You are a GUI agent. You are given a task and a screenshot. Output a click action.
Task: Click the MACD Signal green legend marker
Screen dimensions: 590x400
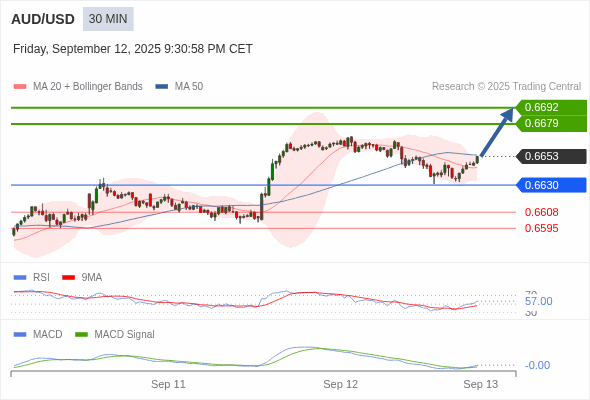[x=81, y=335]
